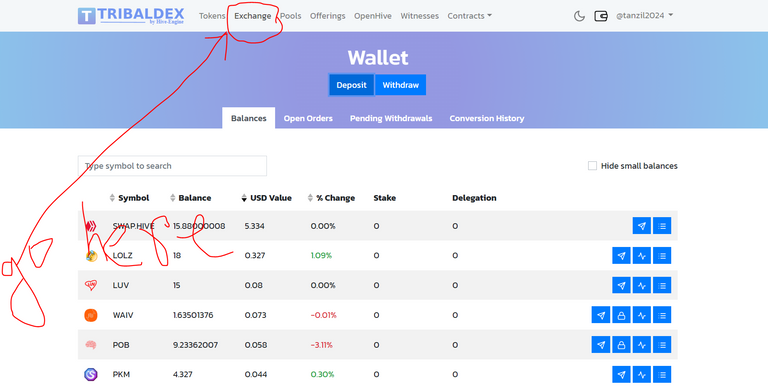
Task: Click the Withdraw button
Action: (x=400, y=85)
